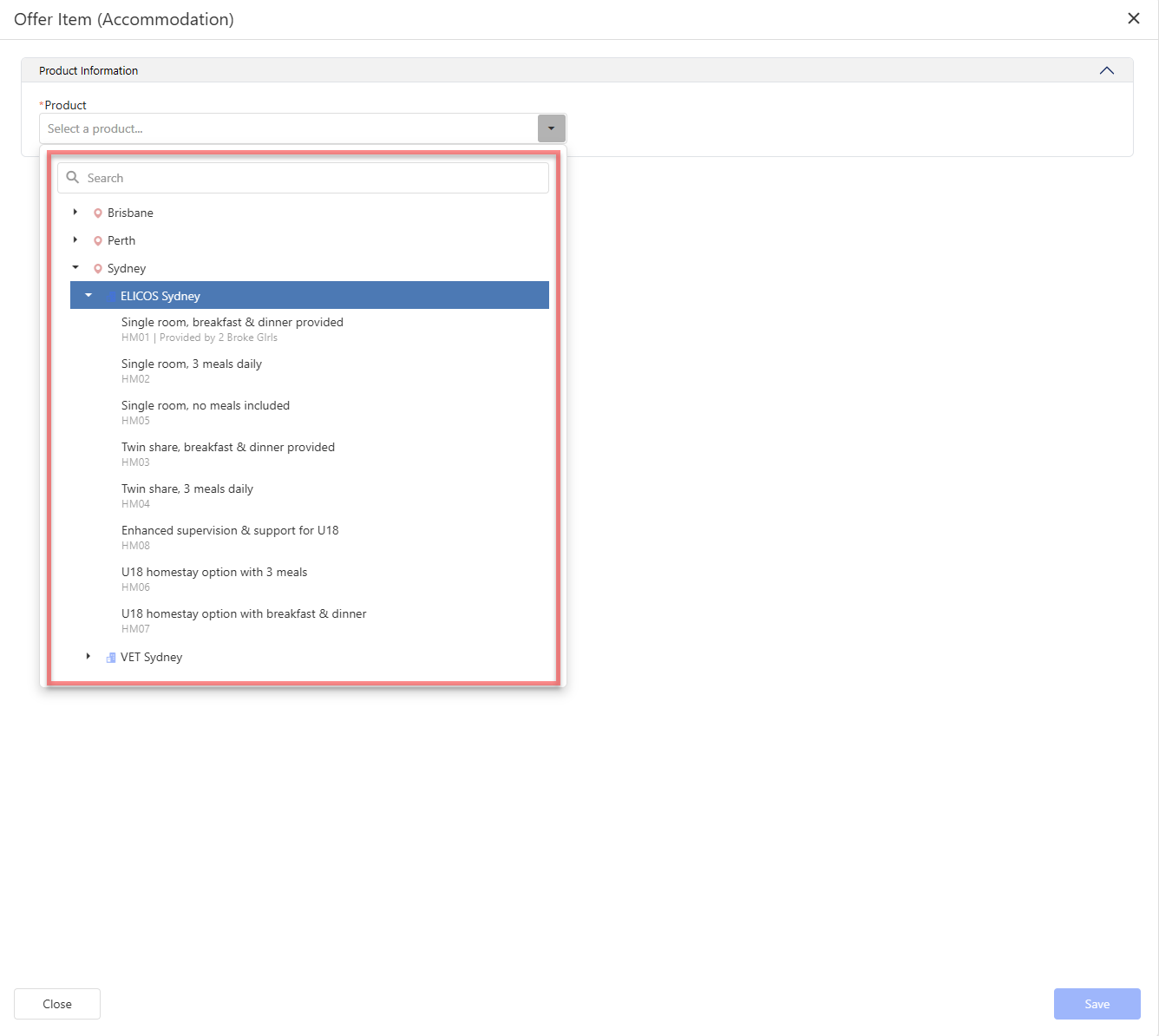Choose Twin share, breakfast & dinner provided
This screenshot has width=1159, height=1036.
228,448
